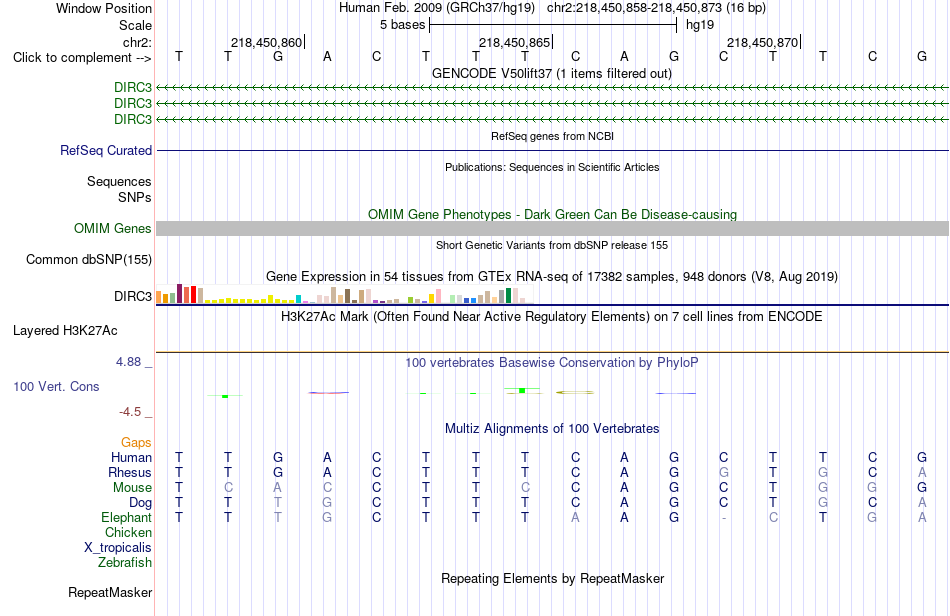Click the 5 bases scale bar
Screen dimensions: 950x616
(553, 25)
